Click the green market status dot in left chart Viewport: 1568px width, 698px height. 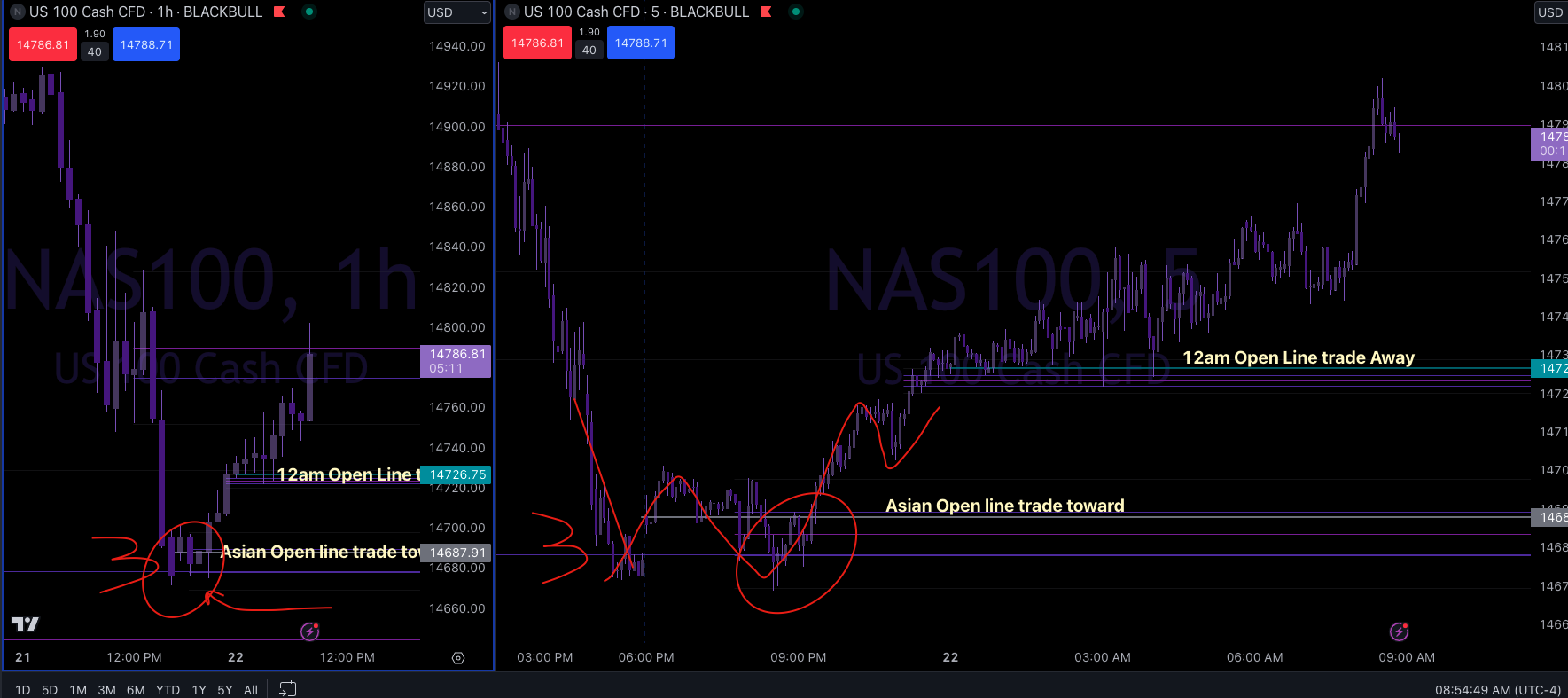tap(309, 12)
